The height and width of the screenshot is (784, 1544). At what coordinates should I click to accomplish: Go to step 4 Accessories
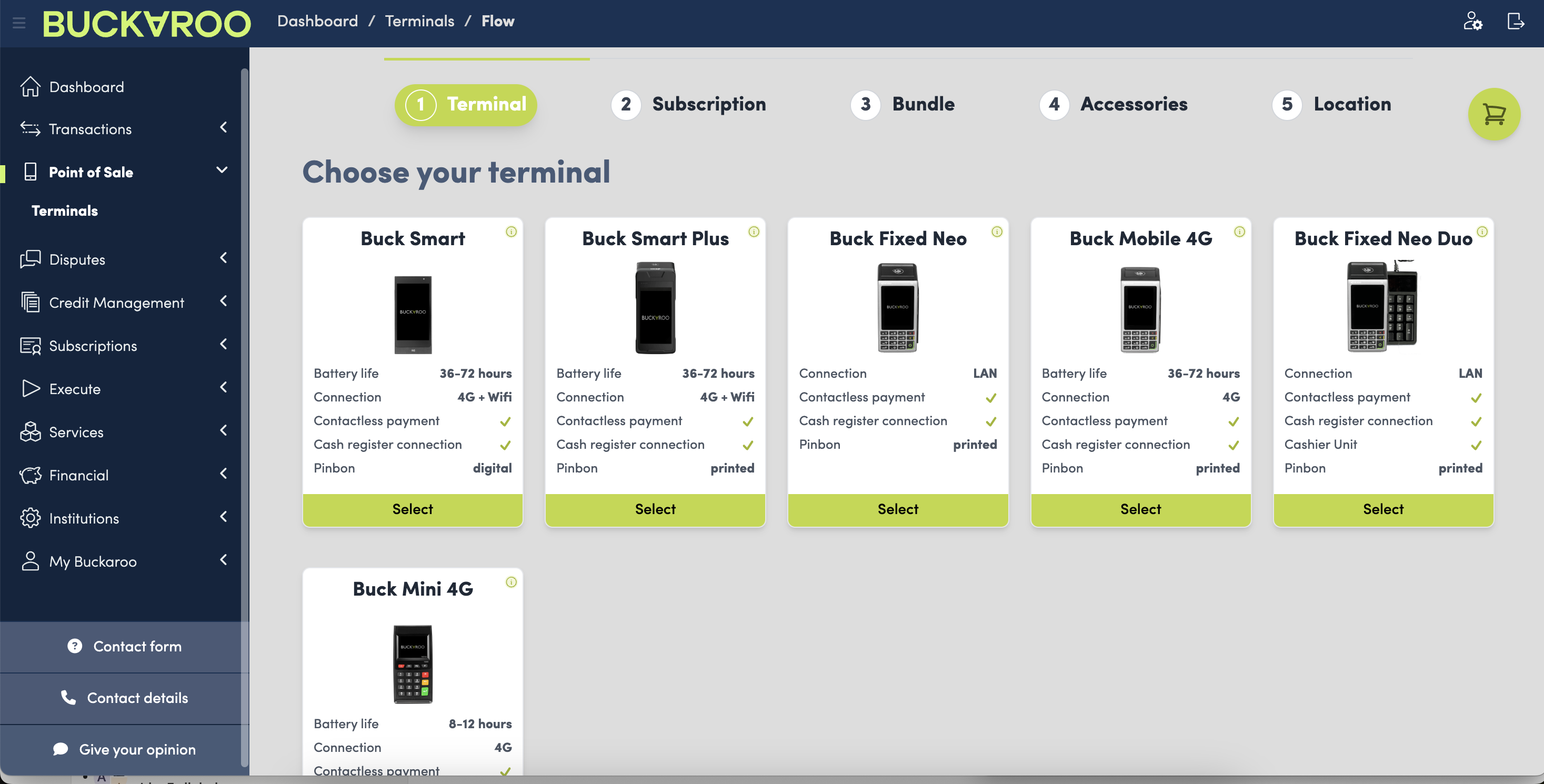[x=1114, y=105]
